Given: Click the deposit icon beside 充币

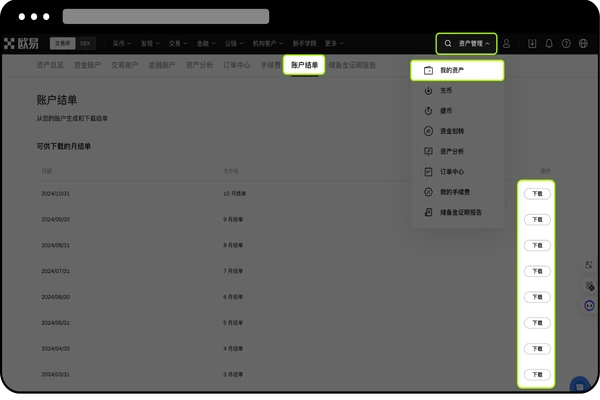Looking at the screenshot, I should coord(428,91).
